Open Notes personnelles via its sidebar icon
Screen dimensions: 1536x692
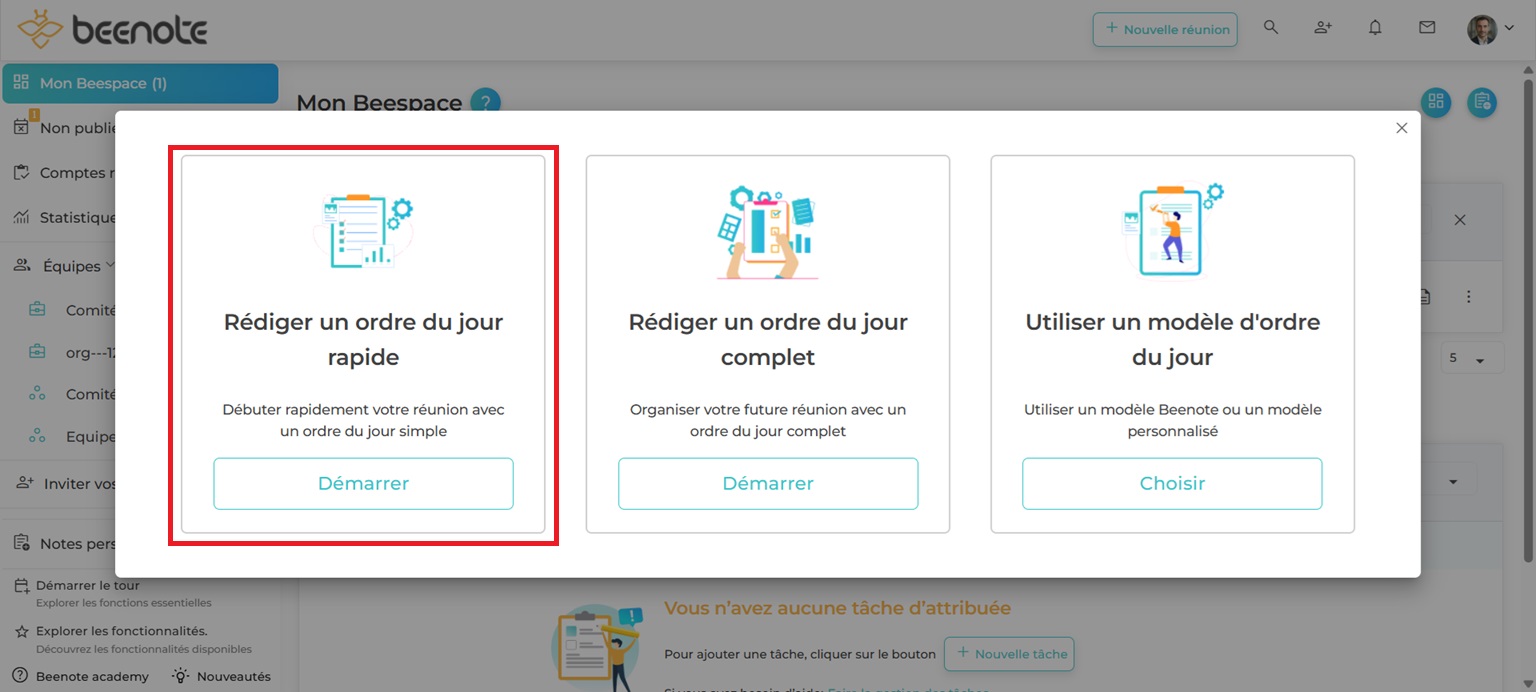coord(21,542)
